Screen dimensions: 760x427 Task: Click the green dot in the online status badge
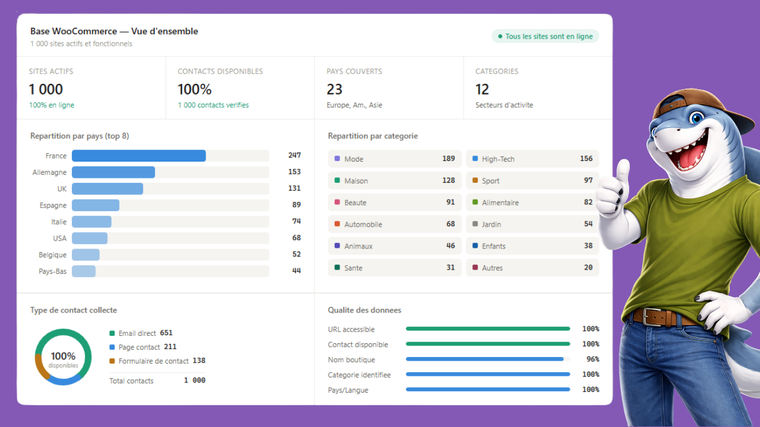(x=499, y=37)
